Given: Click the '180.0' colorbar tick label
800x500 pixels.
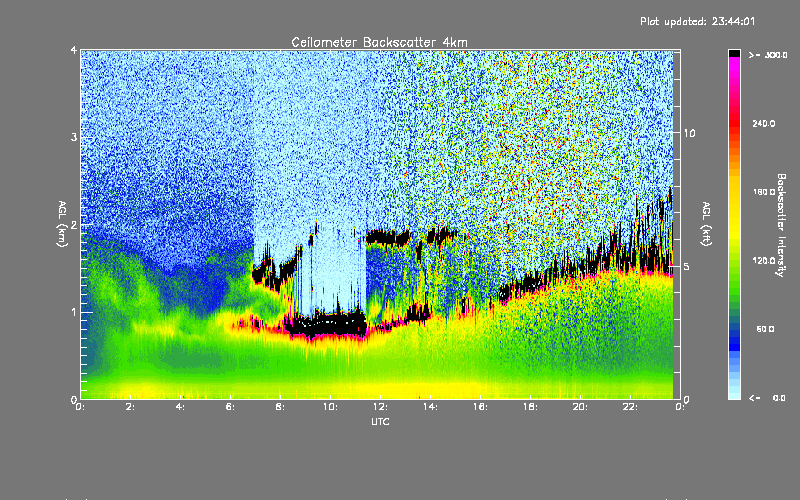Looking at the screenshot, I should pyautogui.click(x=764, y=192).
